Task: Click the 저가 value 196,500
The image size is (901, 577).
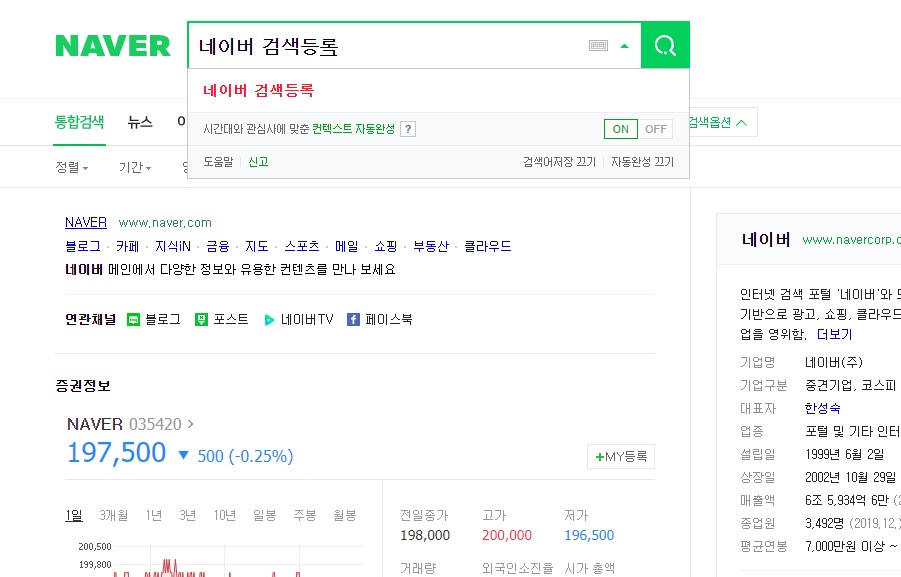Action: (589, 535)
